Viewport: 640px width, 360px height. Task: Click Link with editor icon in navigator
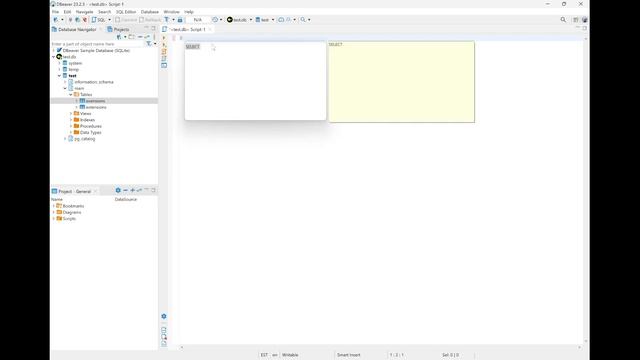coord(147,37)
